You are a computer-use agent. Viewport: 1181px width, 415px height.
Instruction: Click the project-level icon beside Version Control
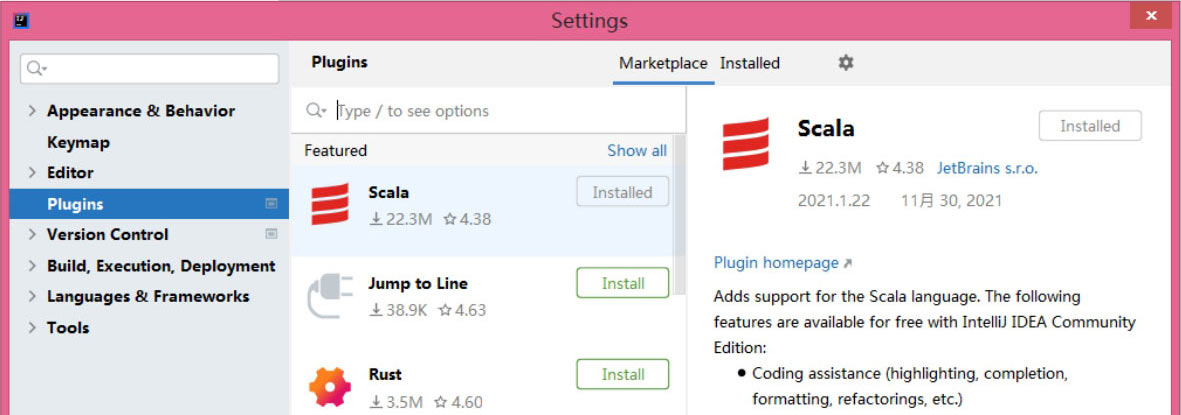(x=271, y=234)
